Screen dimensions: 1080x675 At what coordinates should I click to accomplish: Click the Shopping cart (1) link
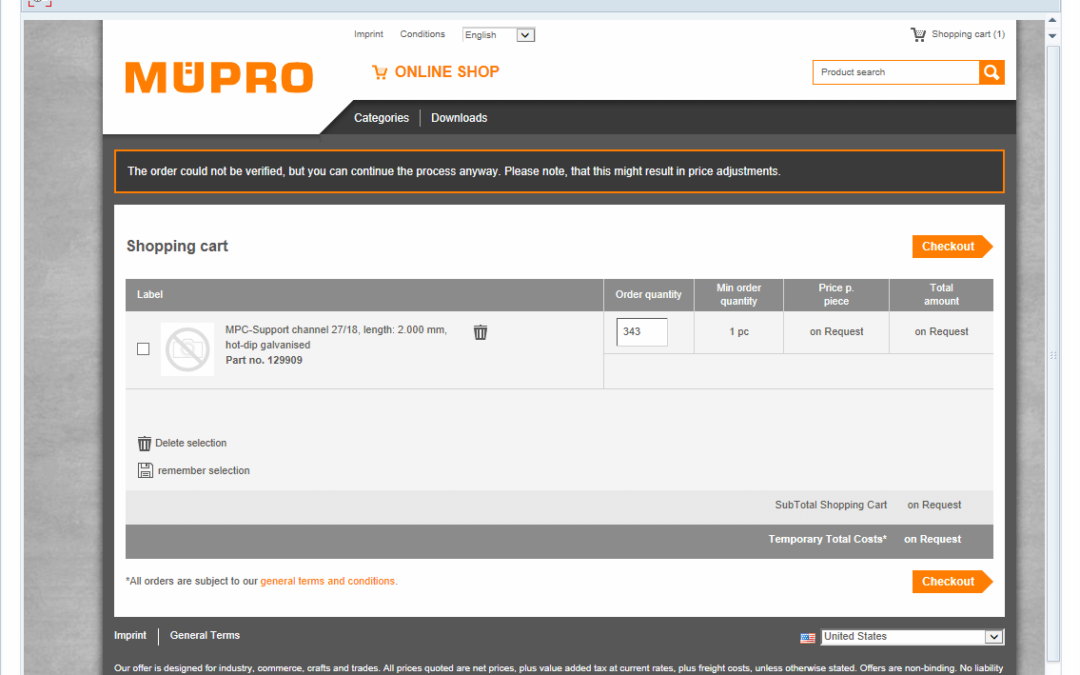pyautogui.click(x=968, y=34)
